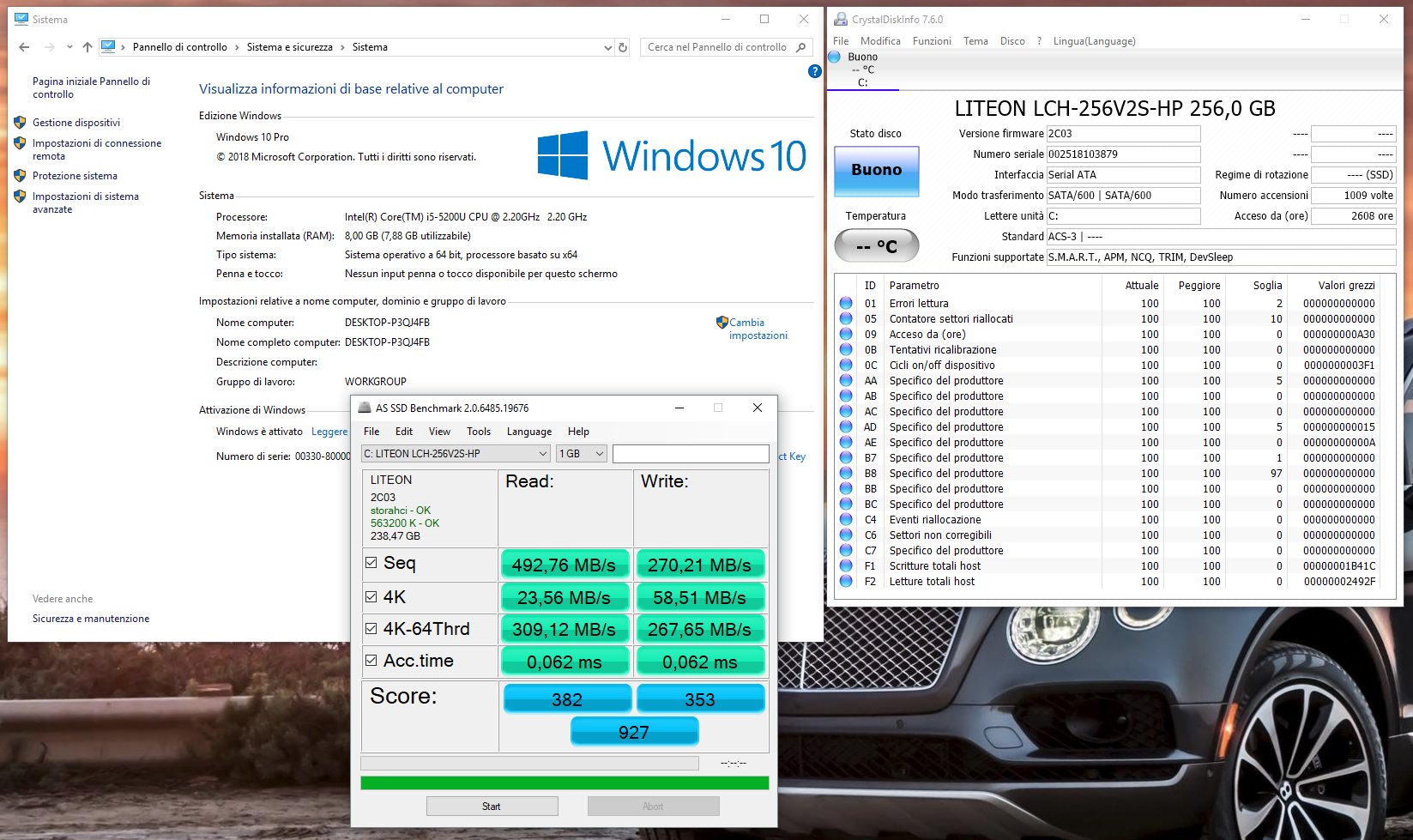Click status dot for Acceso da (ore) row
1413x840 pixels.
(846, 334)
